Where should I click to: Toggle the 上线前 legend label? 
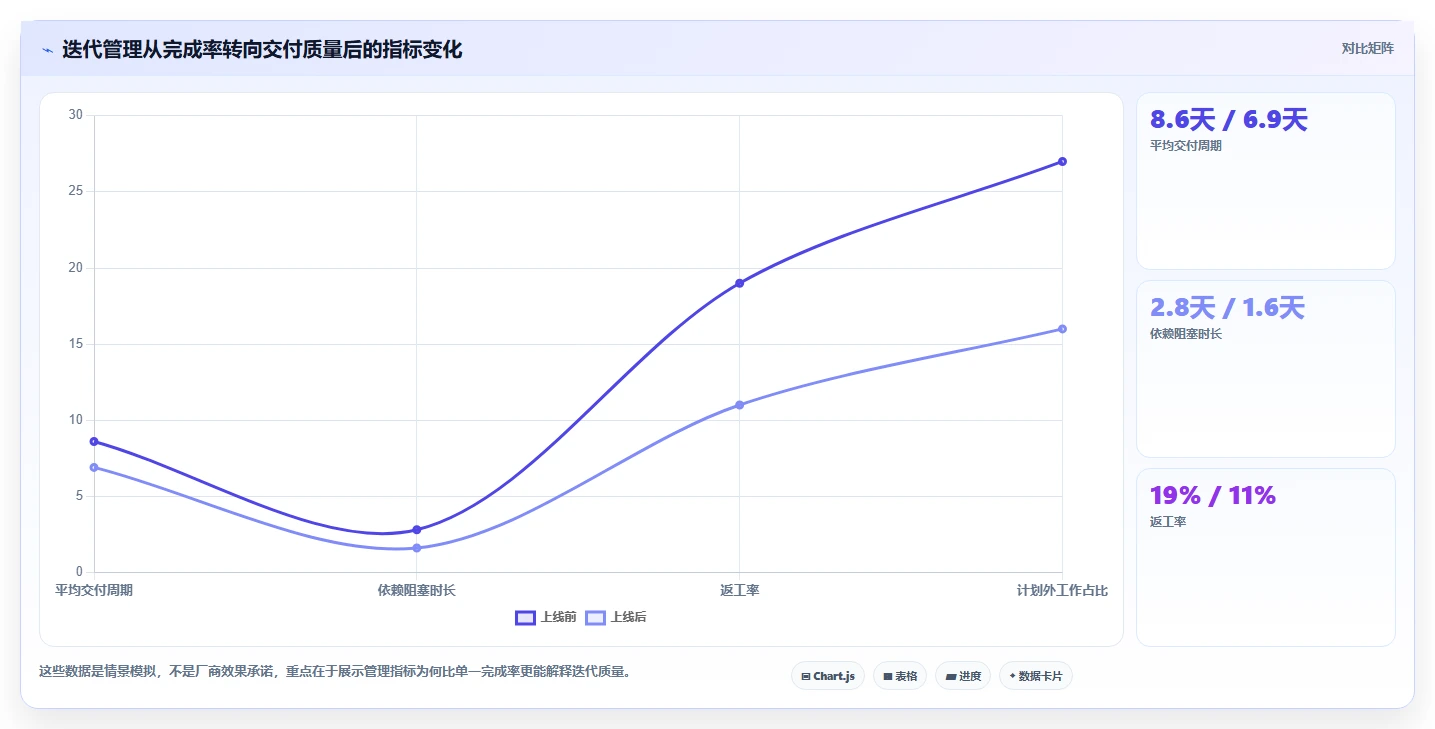tap(558, 617)
